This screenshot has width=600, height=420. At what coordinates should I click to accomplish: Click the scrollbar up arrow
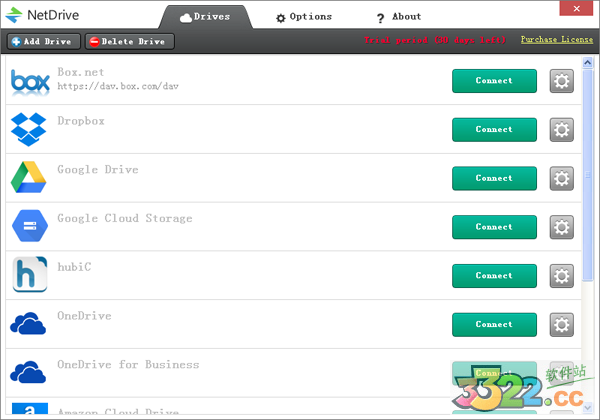point(588,62)
